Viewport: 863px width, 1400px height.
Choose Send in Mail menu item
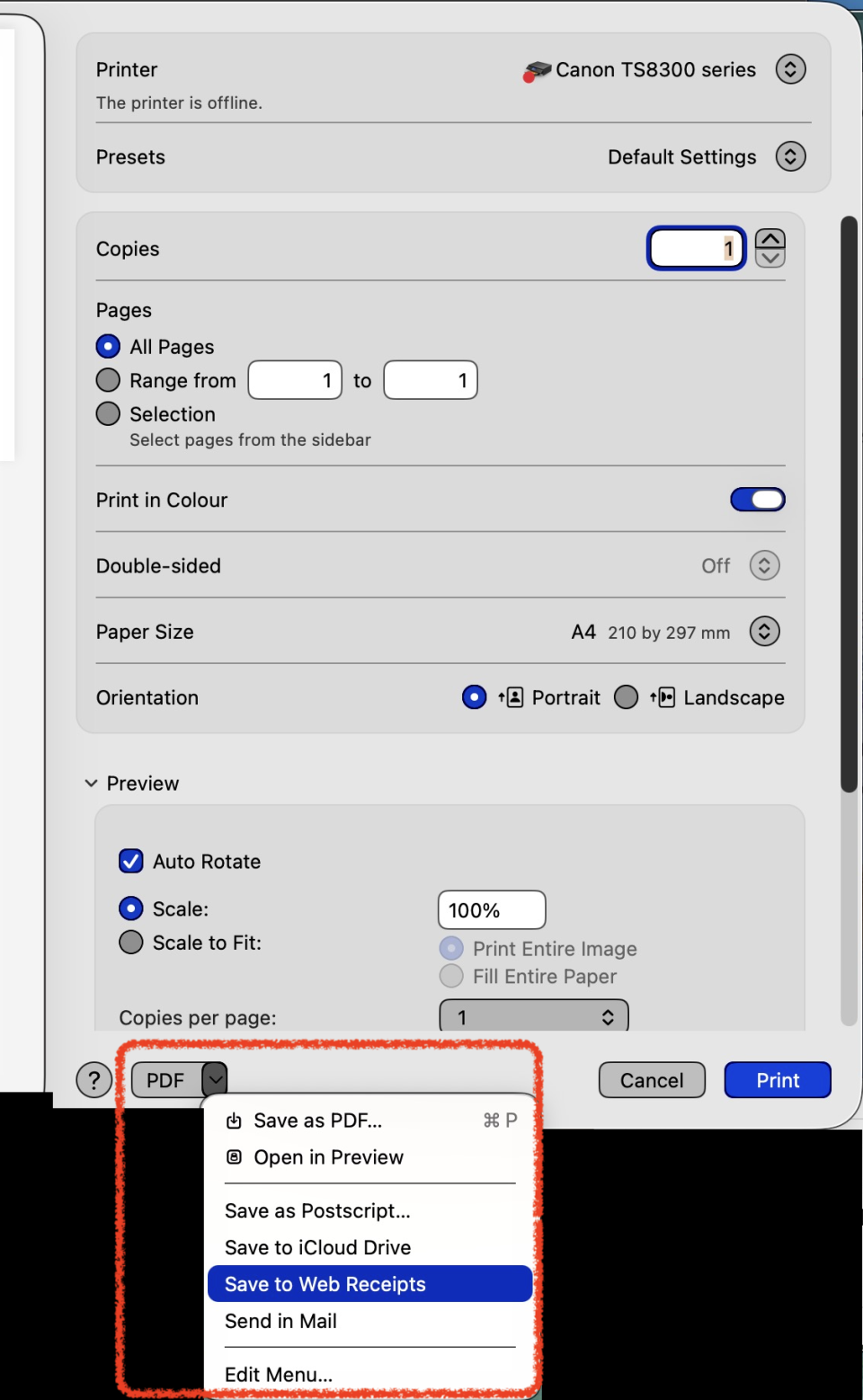(281, 1321)
